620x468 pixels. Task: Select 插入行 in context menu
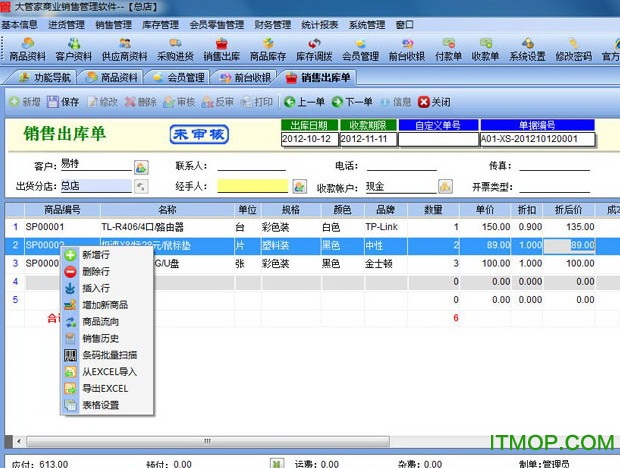click(107, 288)
